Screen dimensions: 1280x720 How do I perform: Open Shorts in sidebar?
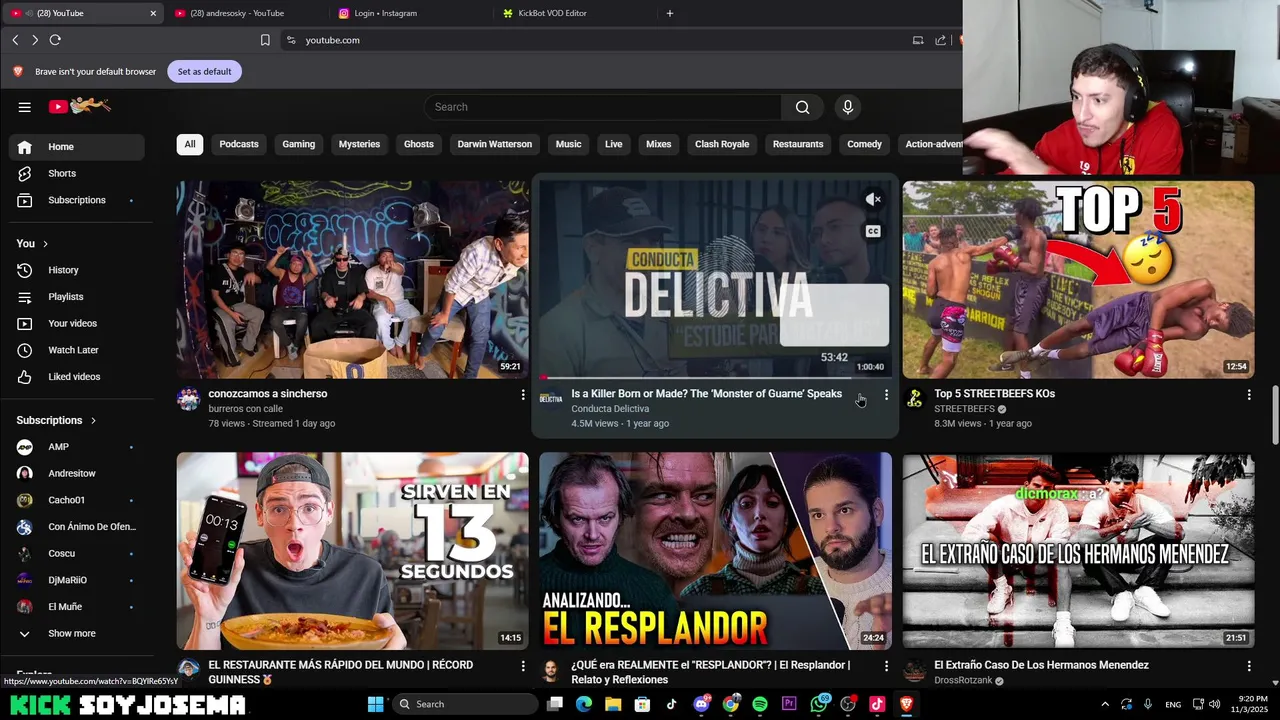point(77,173)
